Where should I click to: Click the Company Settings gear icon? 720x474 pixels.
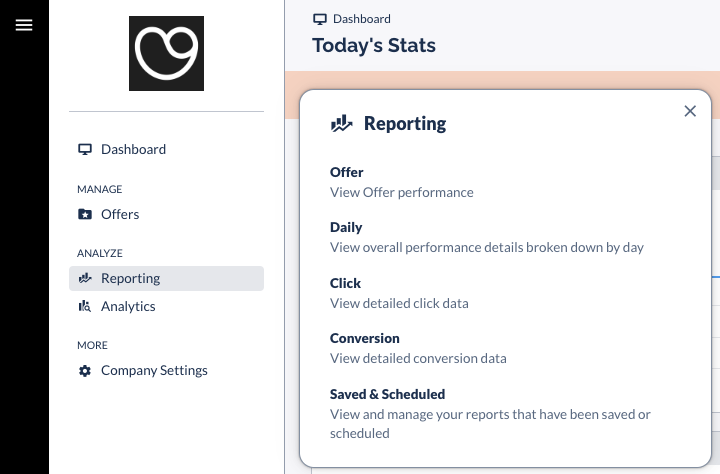[x=85, y=371]
